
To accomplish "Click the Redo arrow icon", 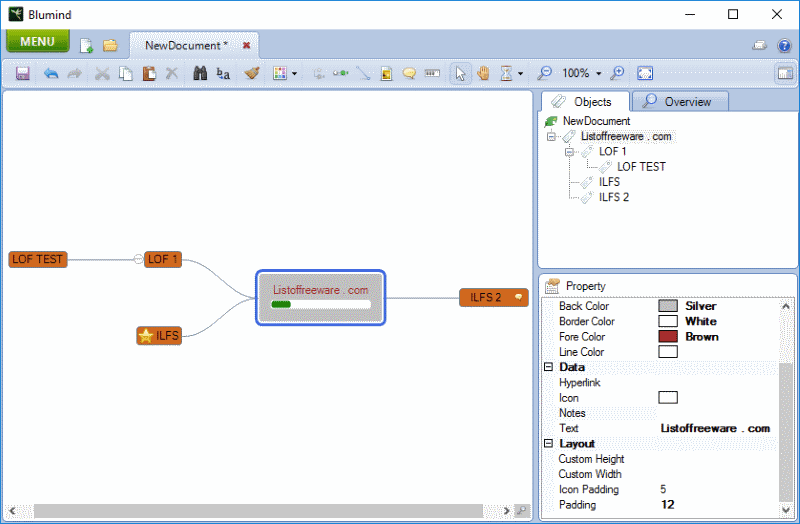I will pos(74,73).
